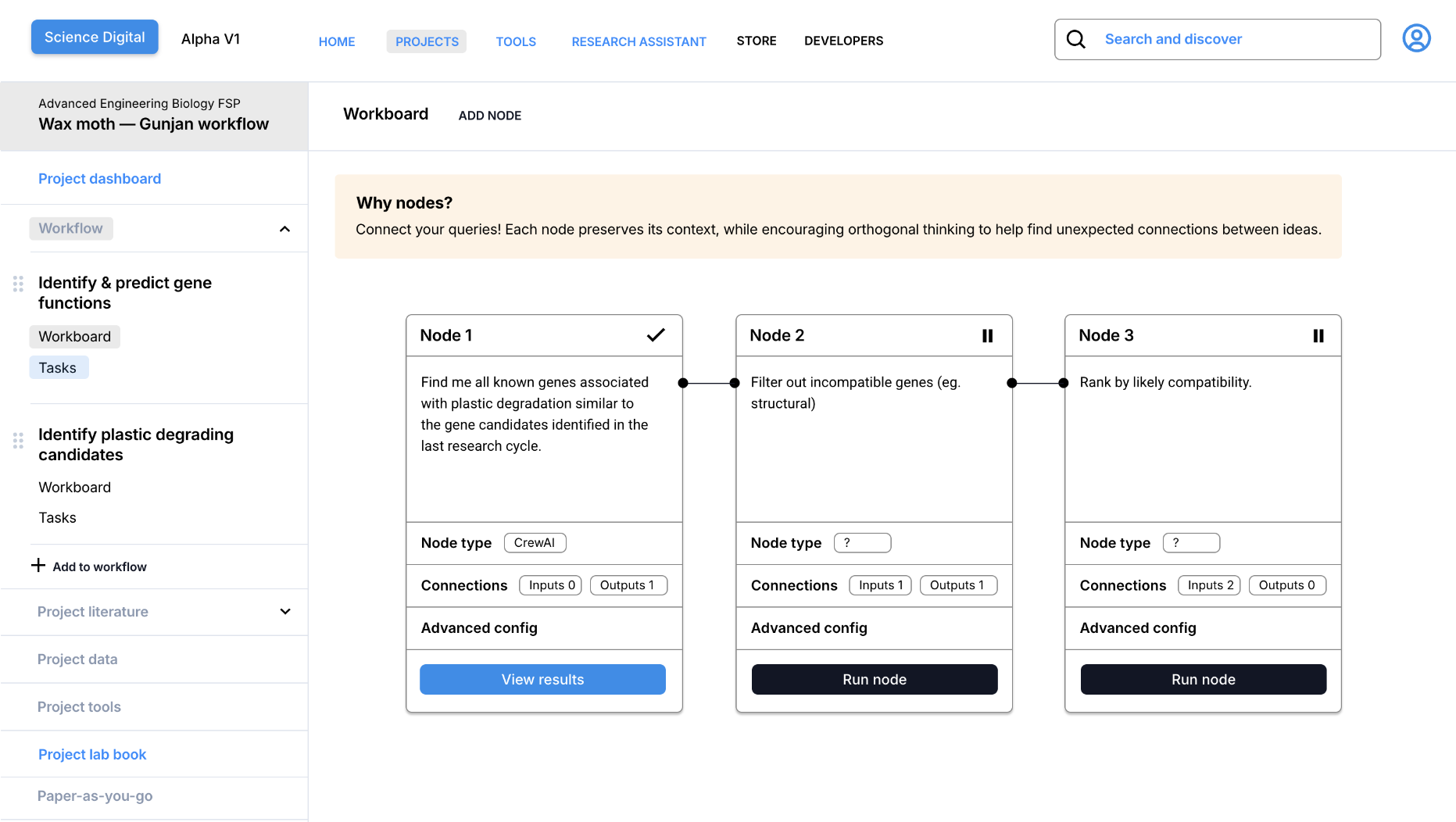Collapse the Workflow section chevron
This screenshot has width=1456, height=822.
click(x=284, y=229)
